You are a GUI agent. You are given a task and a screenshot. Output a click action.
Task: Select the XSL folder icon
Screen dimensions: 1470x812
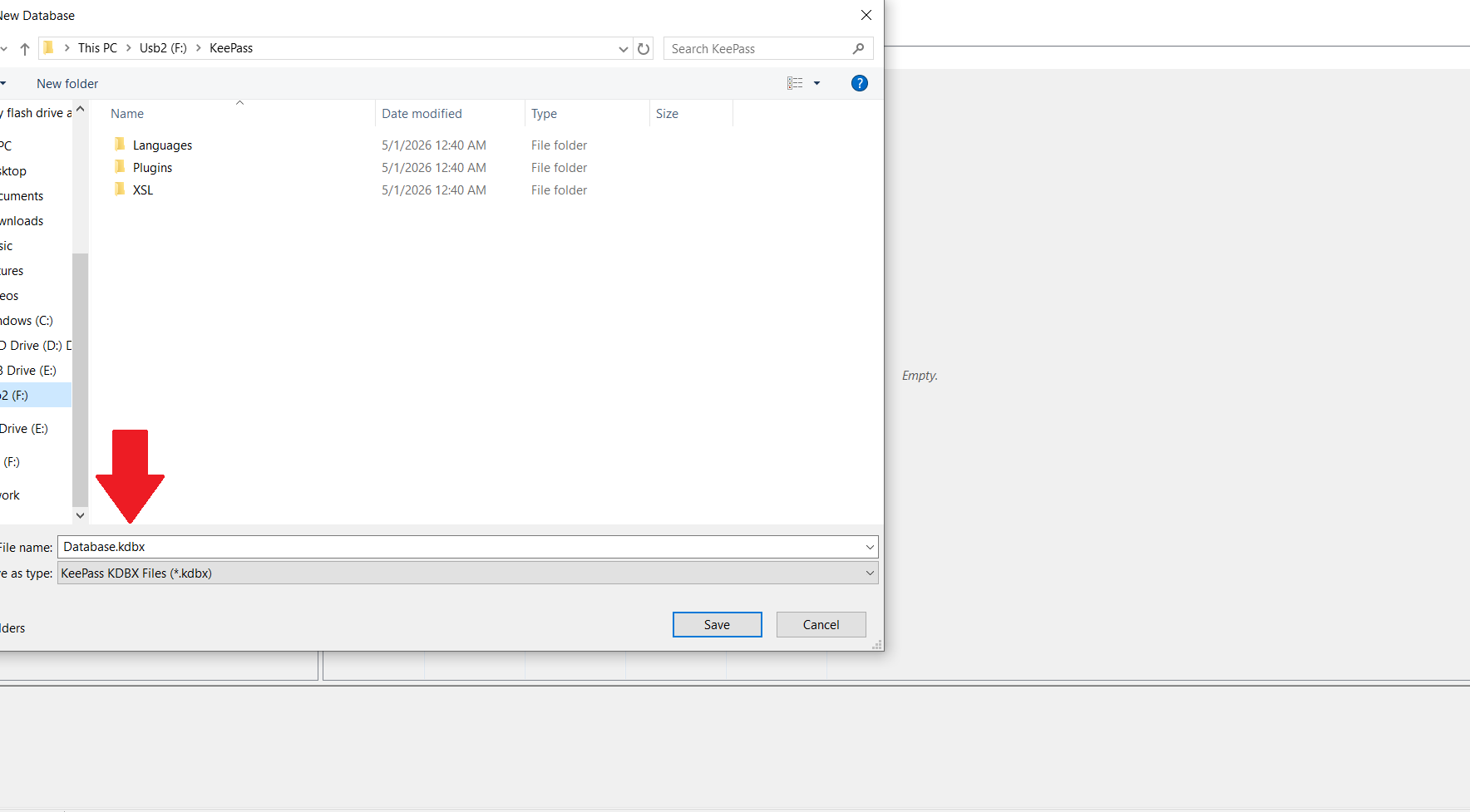(120, 189)
